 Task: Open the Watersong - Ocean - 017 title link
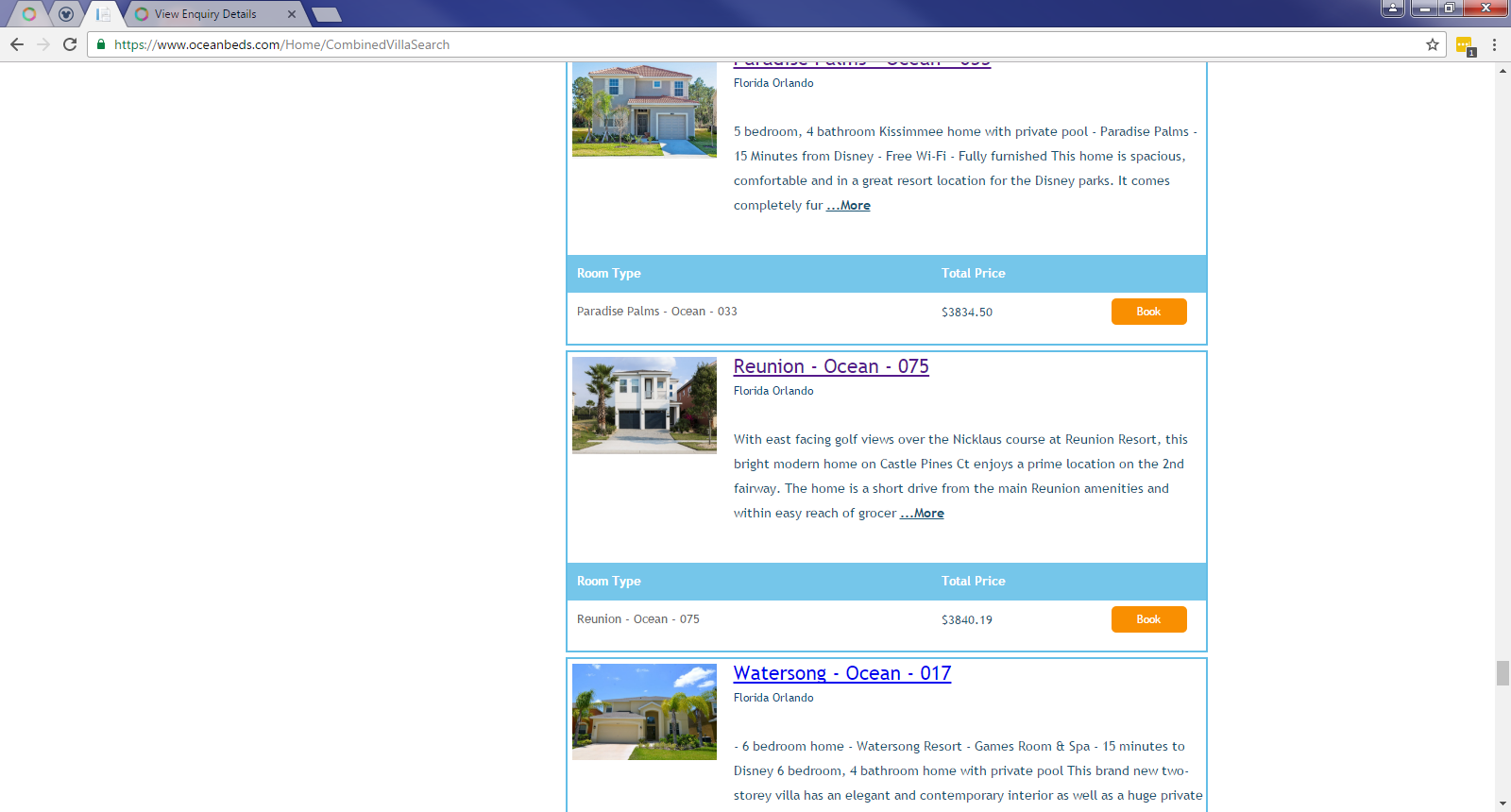coord(842,673)
